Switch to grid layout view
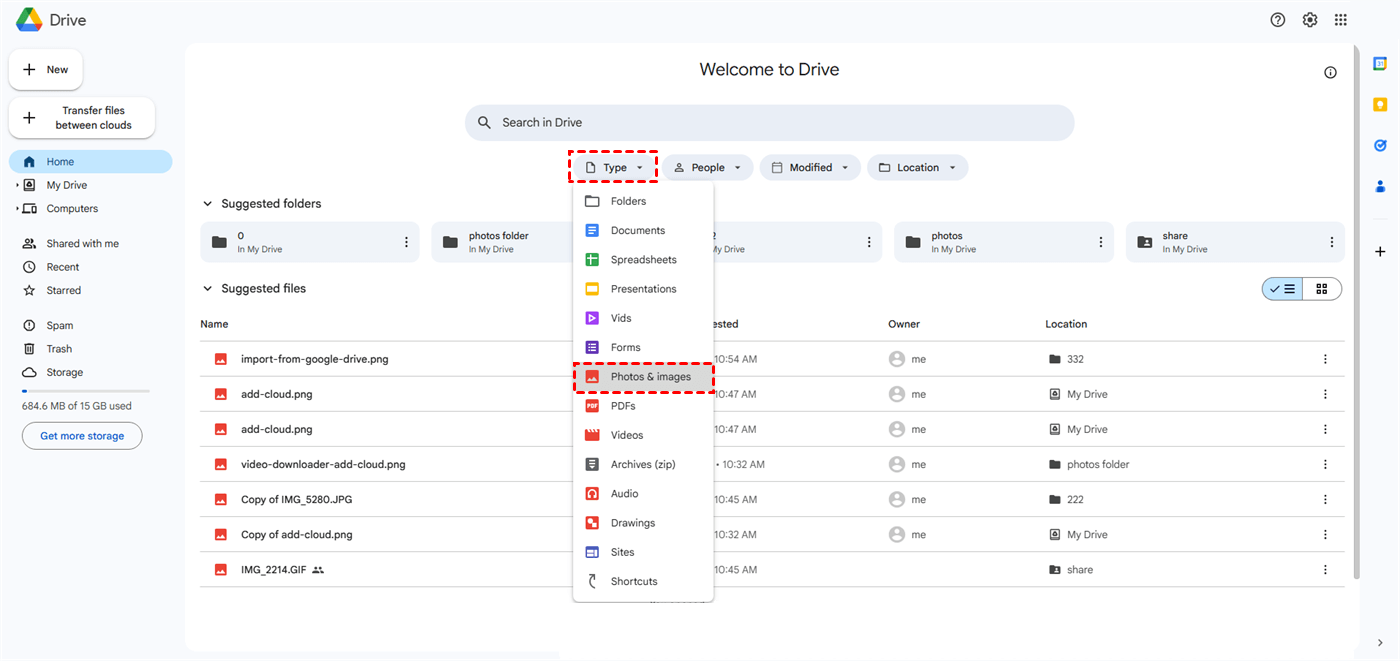This screenshot has width=1400, height=661. click(1322, 289)
